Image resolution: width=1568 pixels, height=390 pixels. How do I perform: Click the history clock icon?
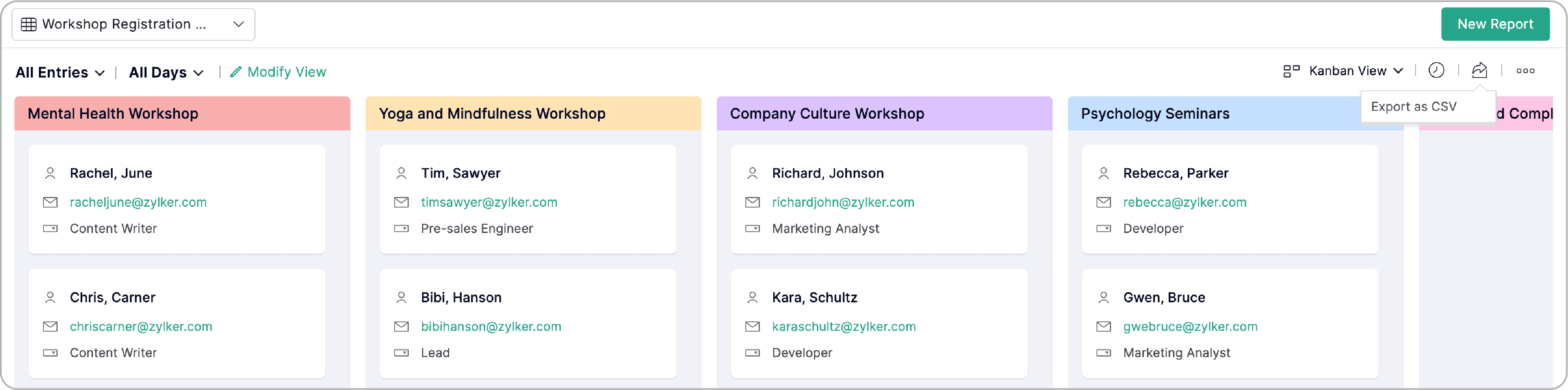point(1436,70)
